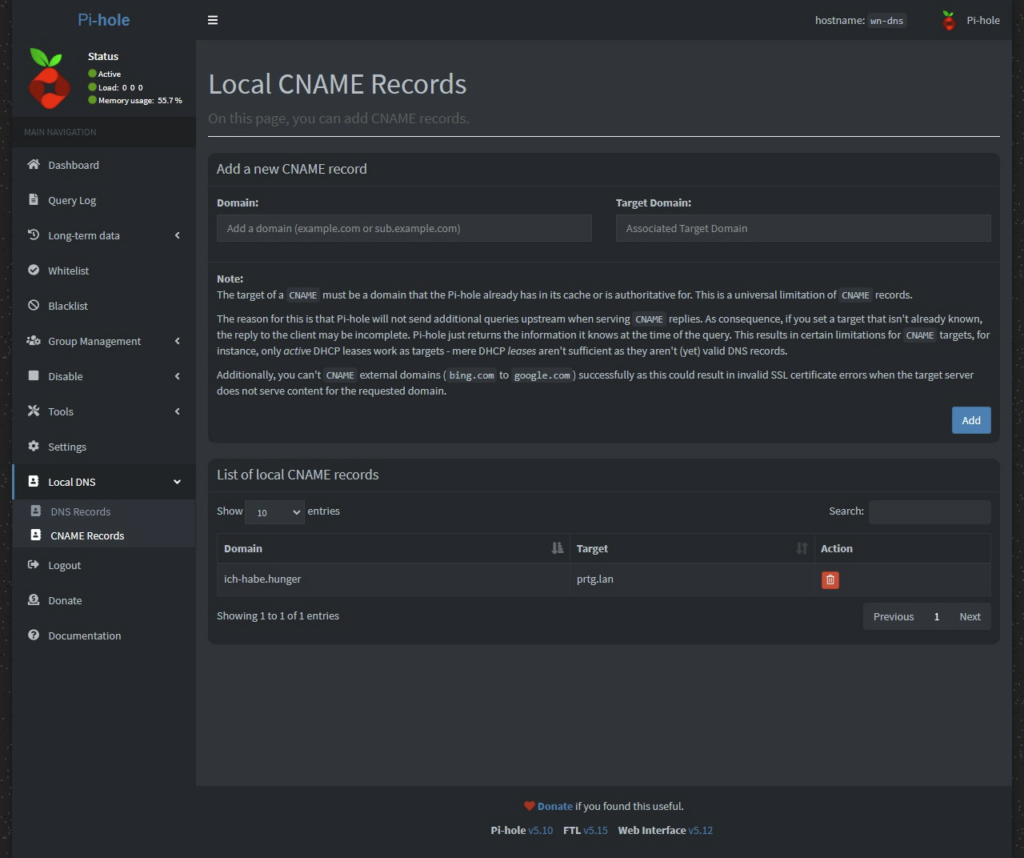This screenshot has height=858, width=1024.
Task: Click page 1 in the pagination
Action: [936, 616]
